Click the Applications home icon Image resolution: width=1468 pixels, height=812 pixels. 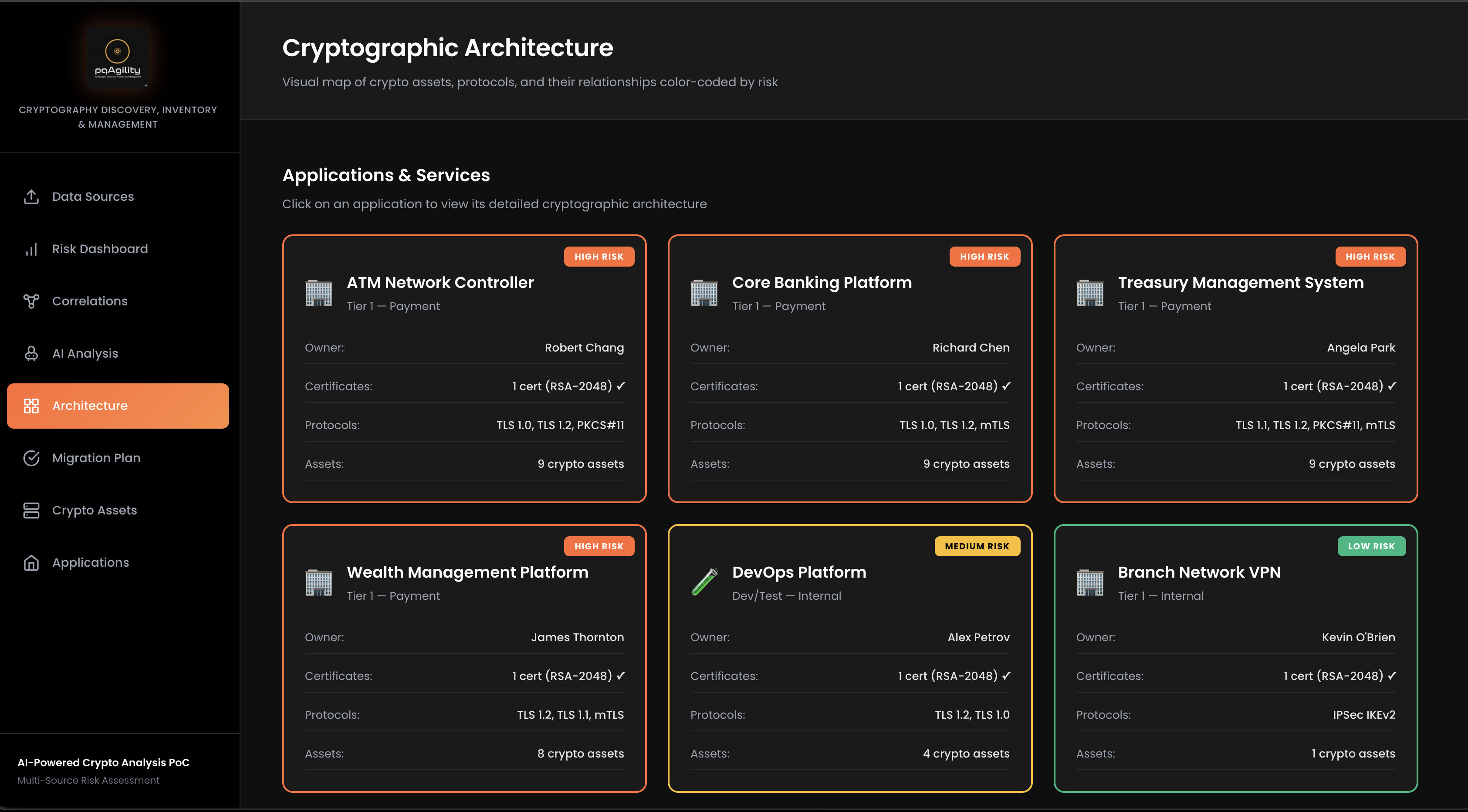click(31, 562)
